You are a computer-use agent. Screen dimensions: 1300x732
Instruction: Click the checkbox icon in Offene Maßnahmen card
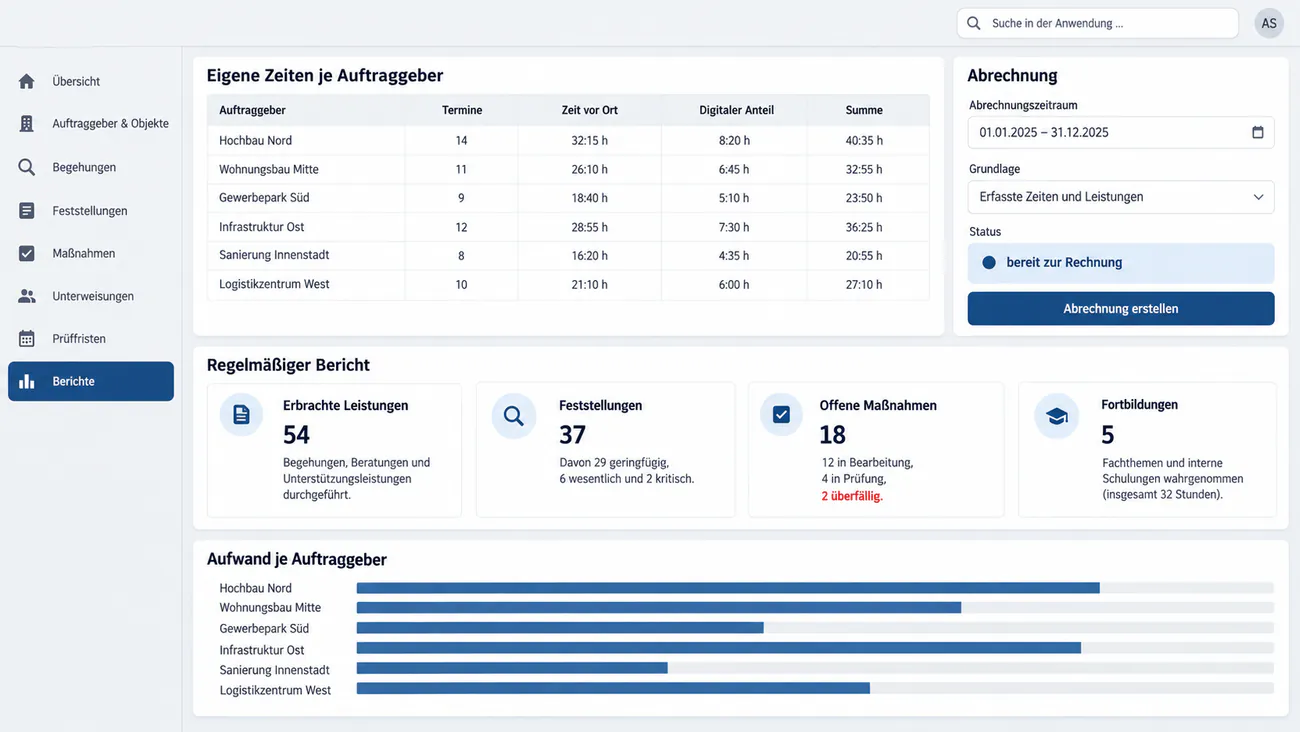[781, 415]
